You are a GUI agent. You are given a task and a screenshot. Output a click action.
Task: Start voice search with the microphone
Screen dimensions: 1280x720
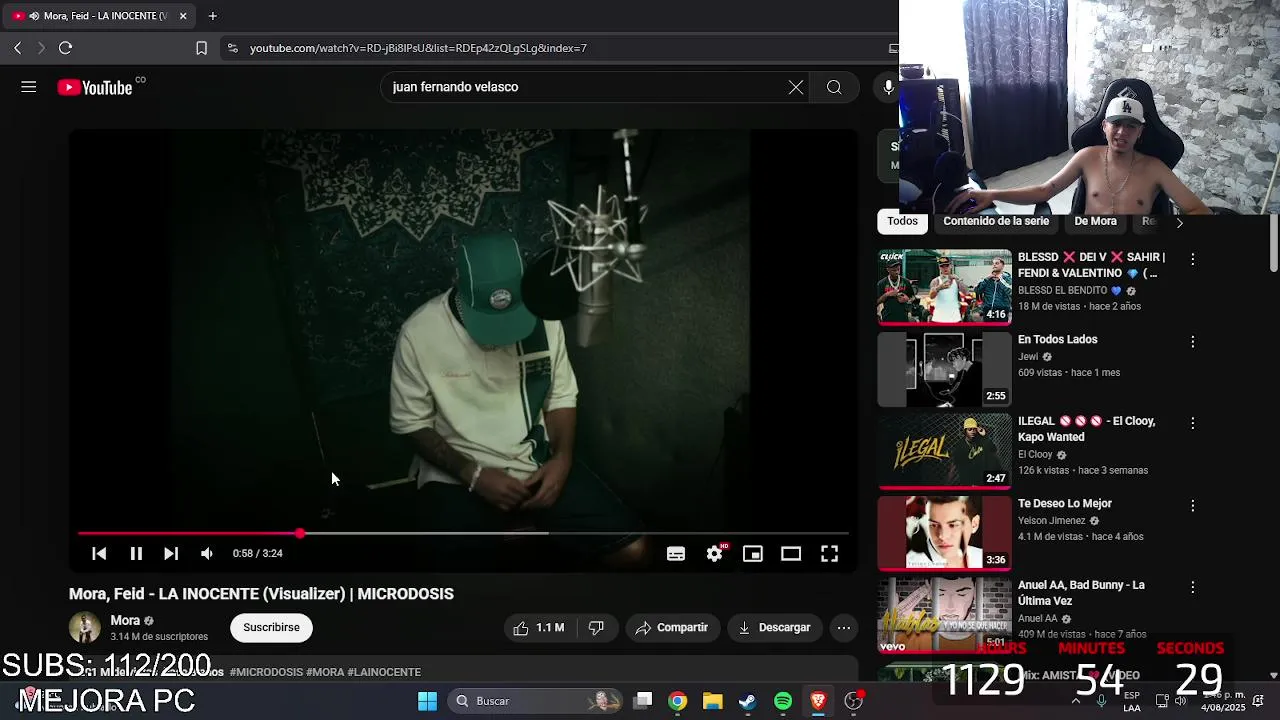point(887,87)
